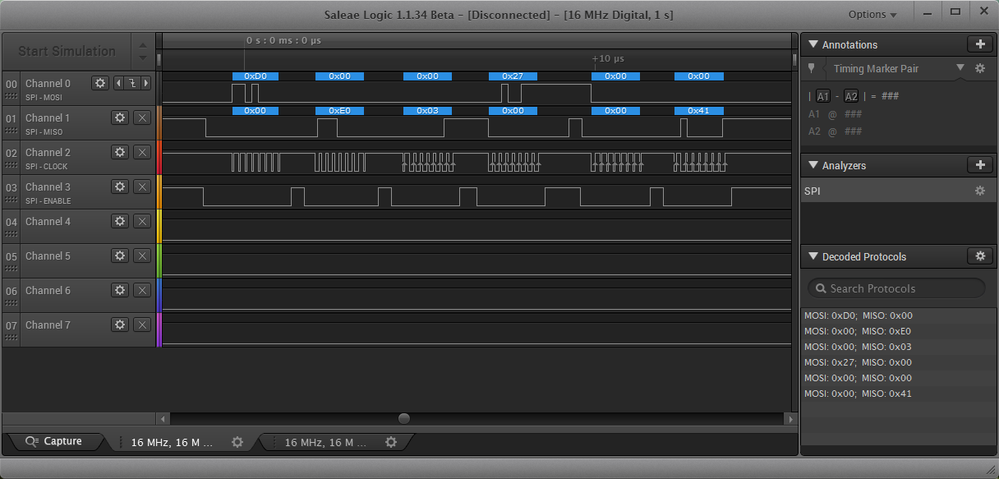999x479 pixels.
Task: Select the SPI analyzer entry
Action: [898, 190]
